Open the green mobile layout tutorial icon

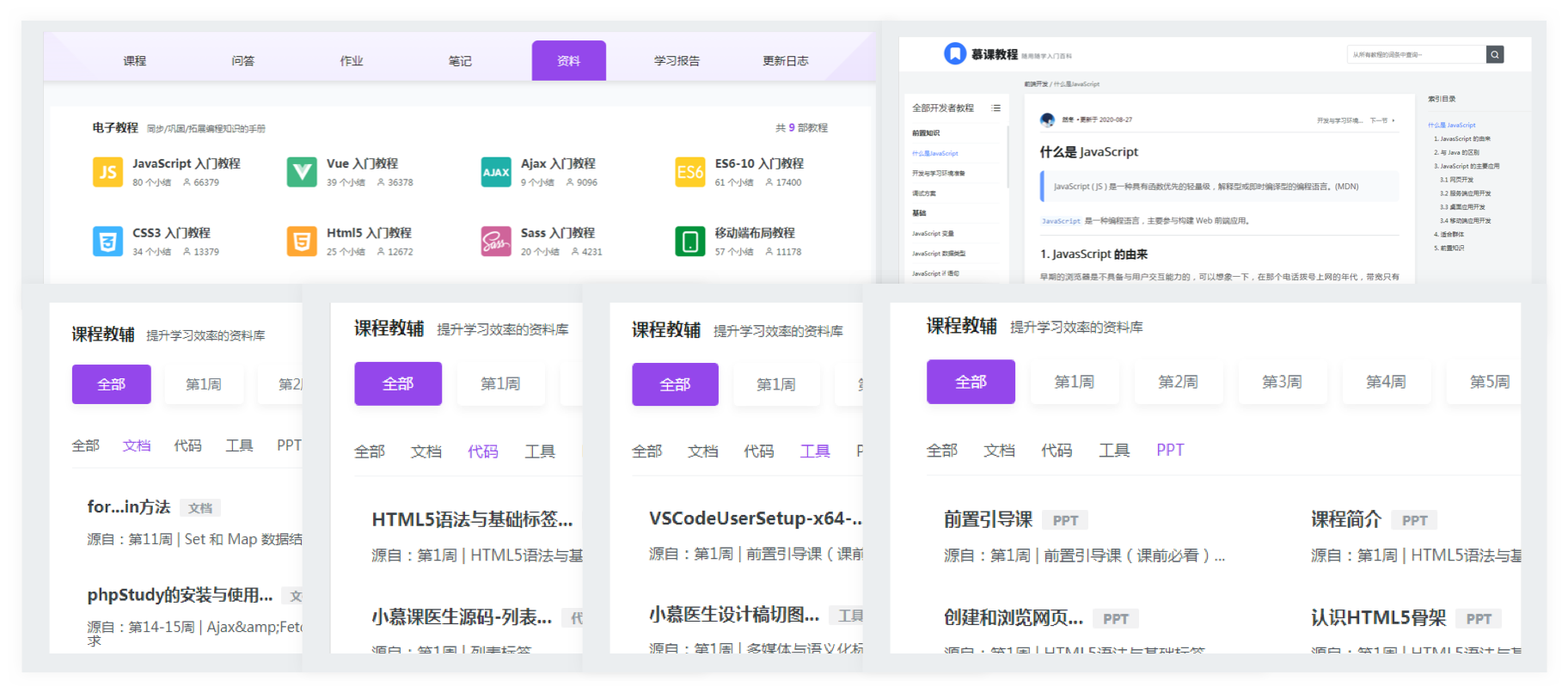pyautogui.click(x=690, y=242)
